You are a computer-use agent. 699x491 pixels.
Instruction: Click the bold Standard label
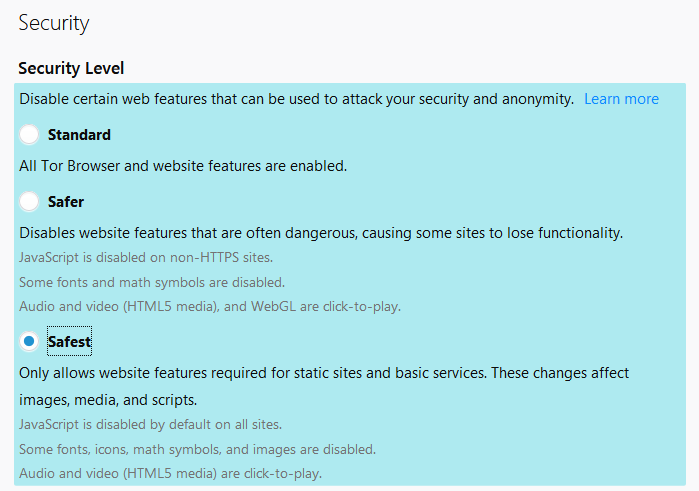click(79, 135)
